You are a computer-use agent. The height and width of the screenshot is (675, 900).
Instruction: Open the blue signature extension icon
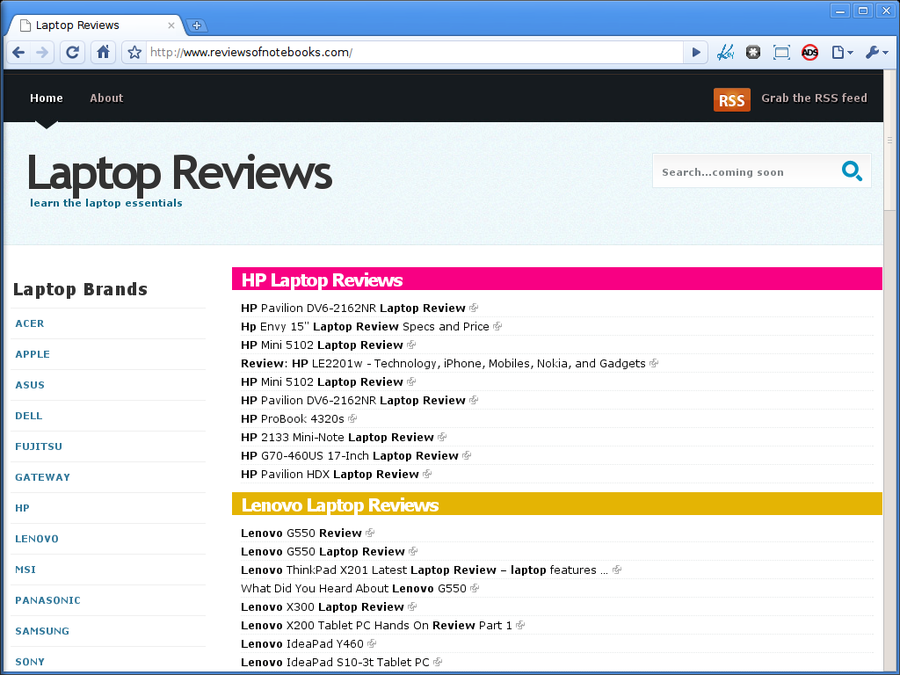click(726, 53)
